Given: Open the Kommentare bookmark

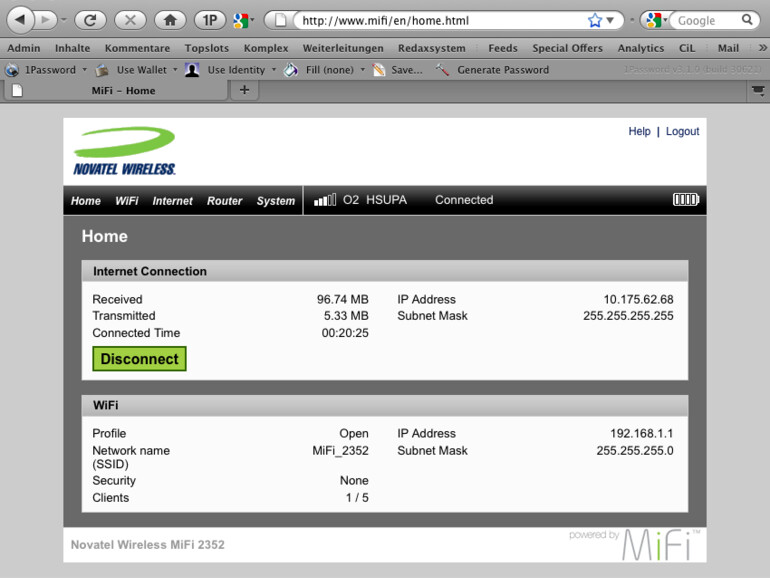Looking at the screenshot, I should [x=137, y=48].
